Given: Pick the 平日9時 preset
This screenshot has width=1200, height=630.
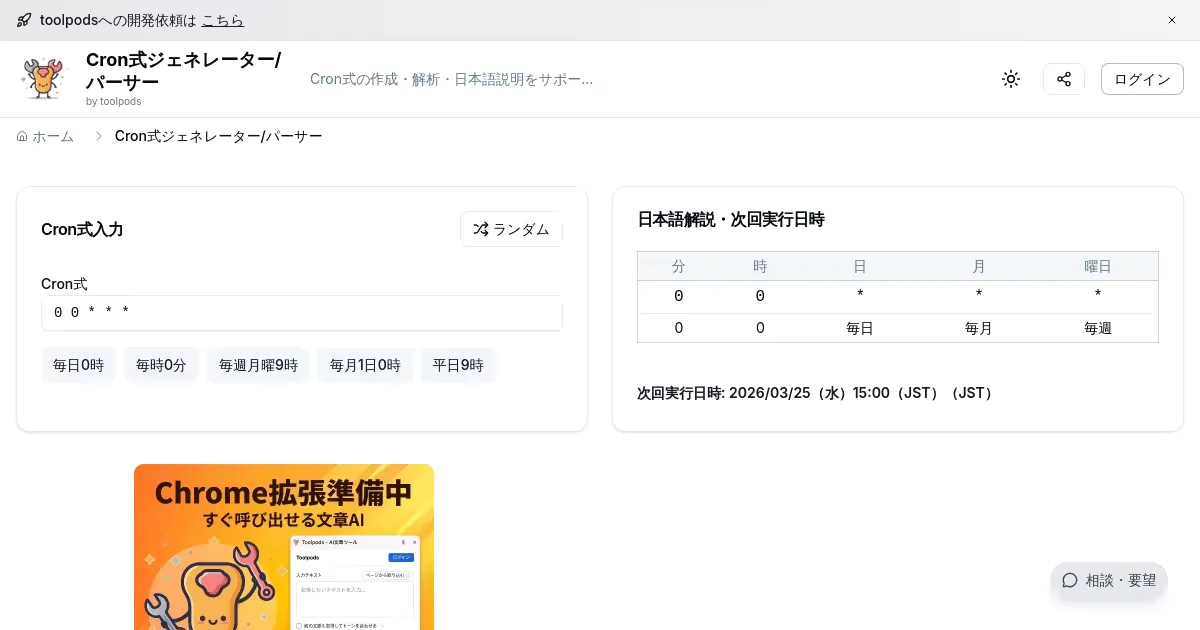Looking at the screenshot, I should (458, 365).
